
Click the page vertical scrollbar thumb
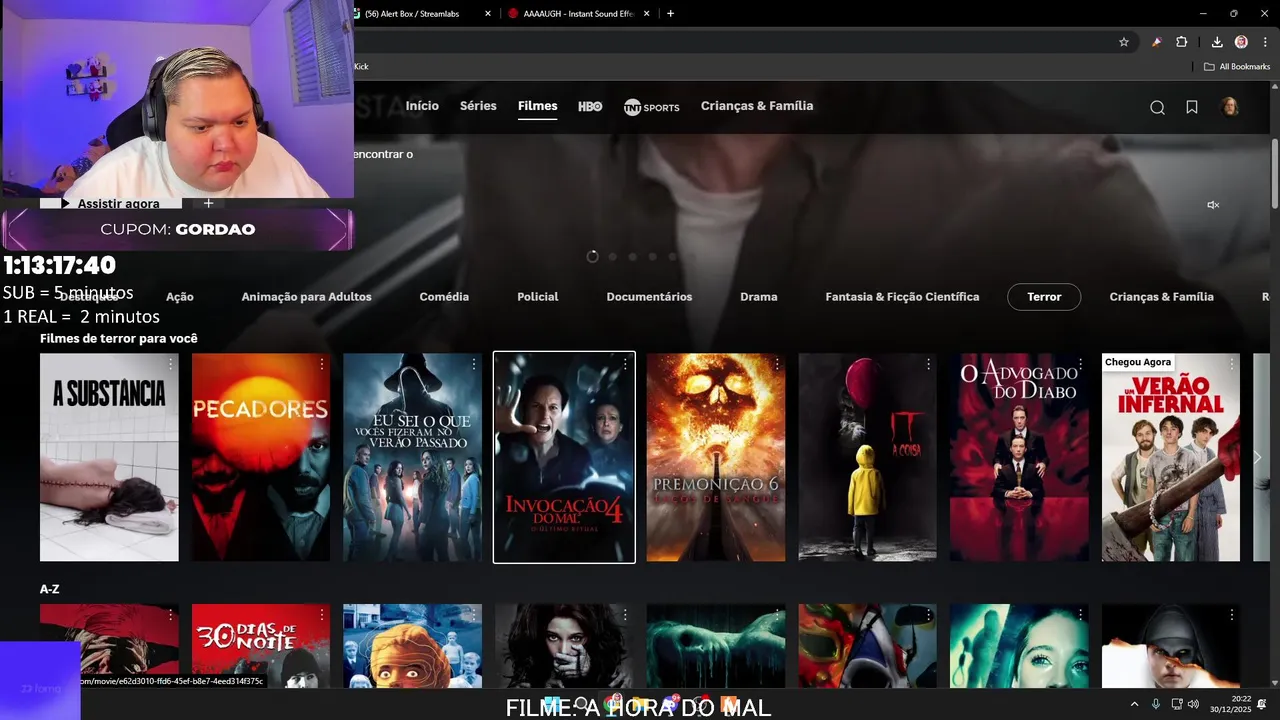(1275, 173)
